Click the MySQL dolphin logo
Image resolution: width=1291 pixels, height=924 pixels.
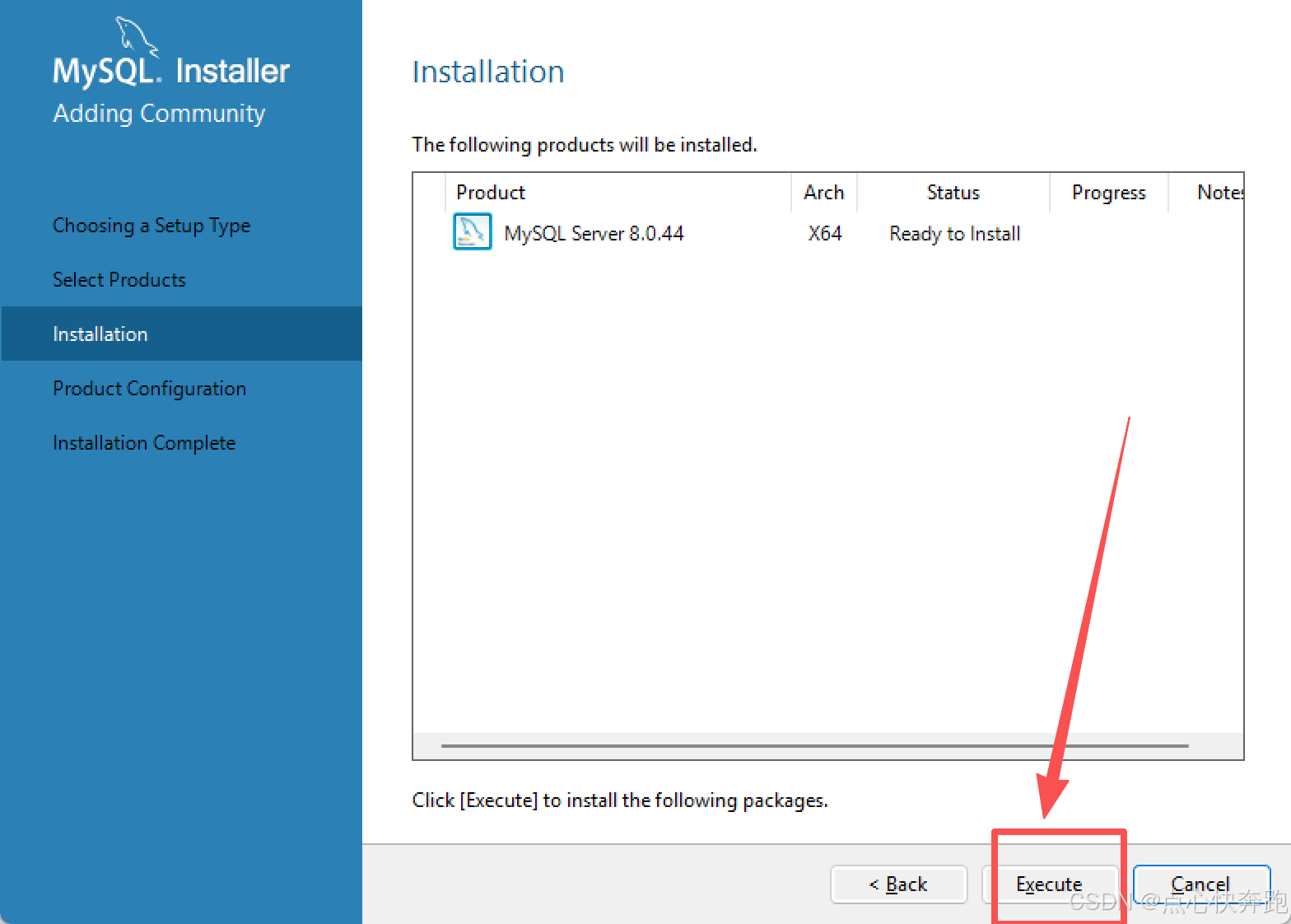pyautogui.click(x=136, y=36)
